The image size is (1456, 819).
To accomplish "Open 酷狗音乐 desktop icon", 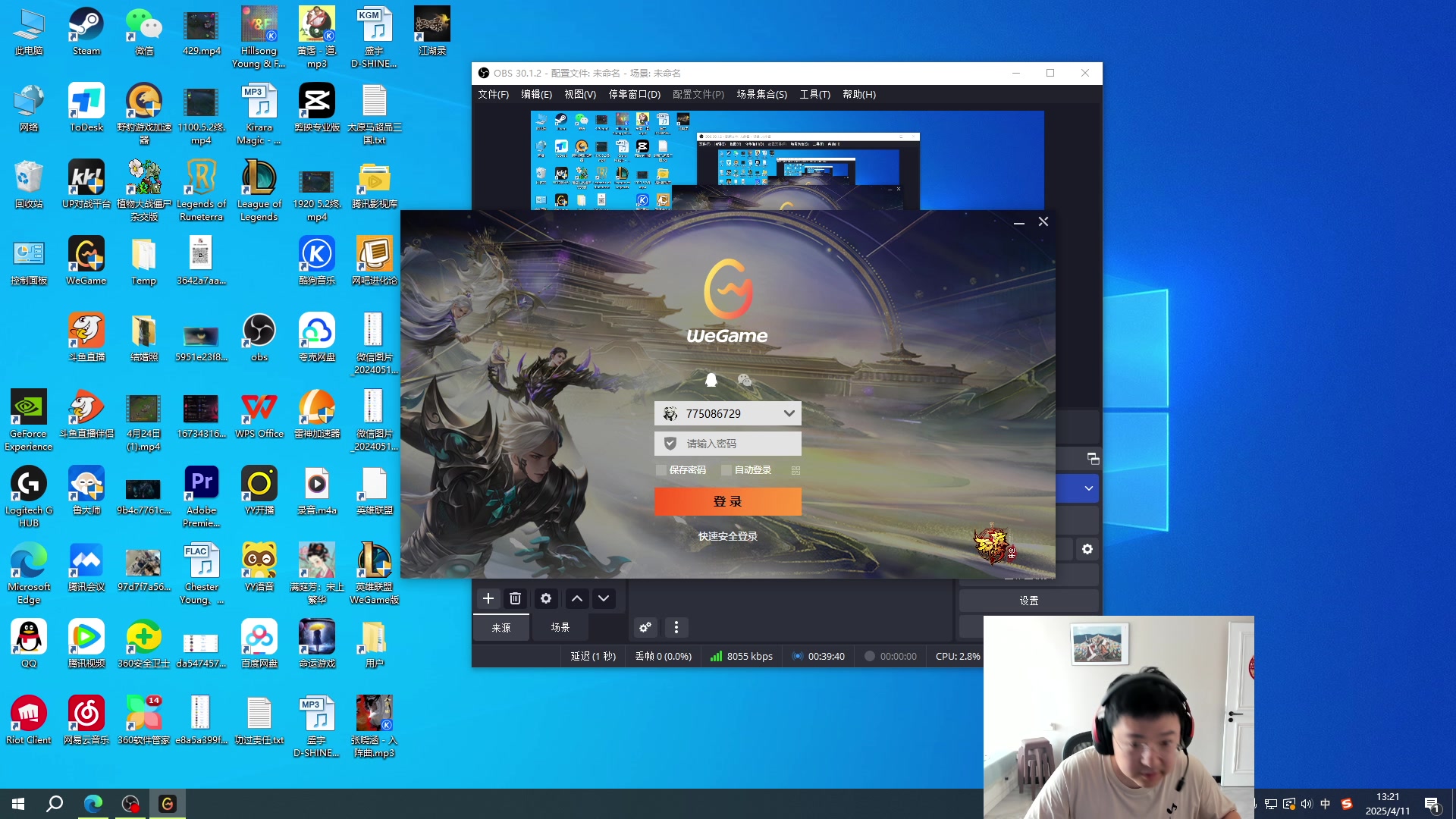I will pos(317,262).
